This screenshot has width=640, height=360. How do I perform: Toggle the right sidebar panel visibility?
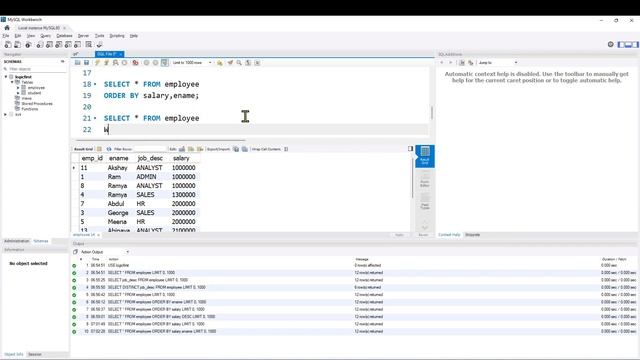[x=635, y=44]
